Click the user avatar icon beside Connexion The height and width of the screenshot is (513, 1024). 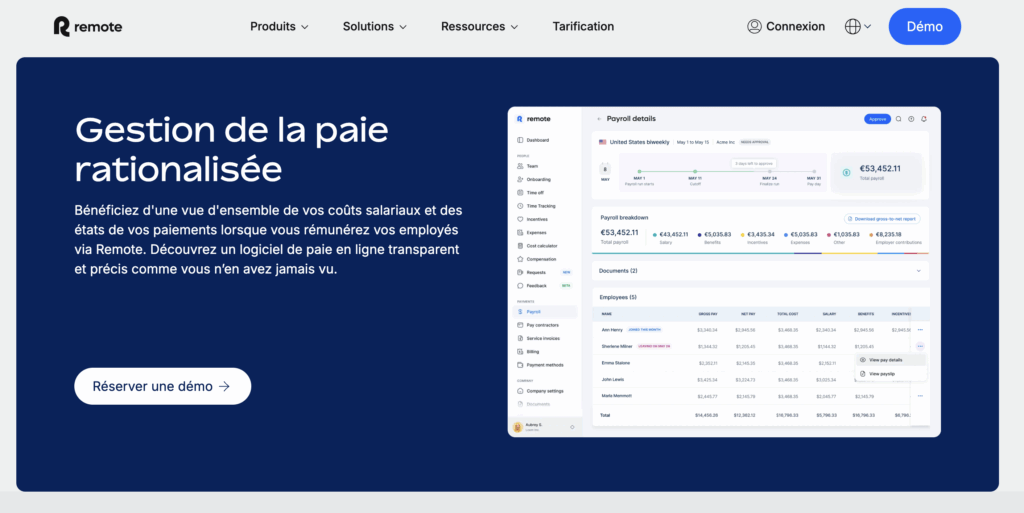pos(754,26)
